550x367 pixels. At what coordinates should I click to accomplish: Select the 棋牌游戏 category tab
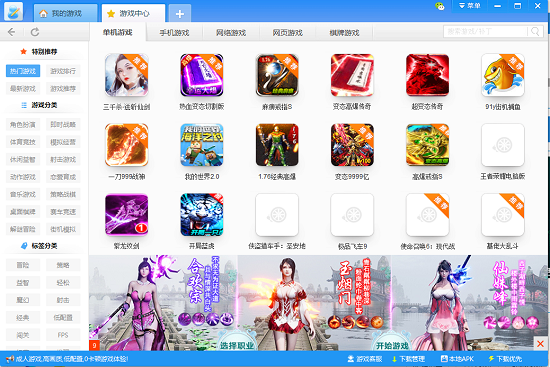[344, 33]
